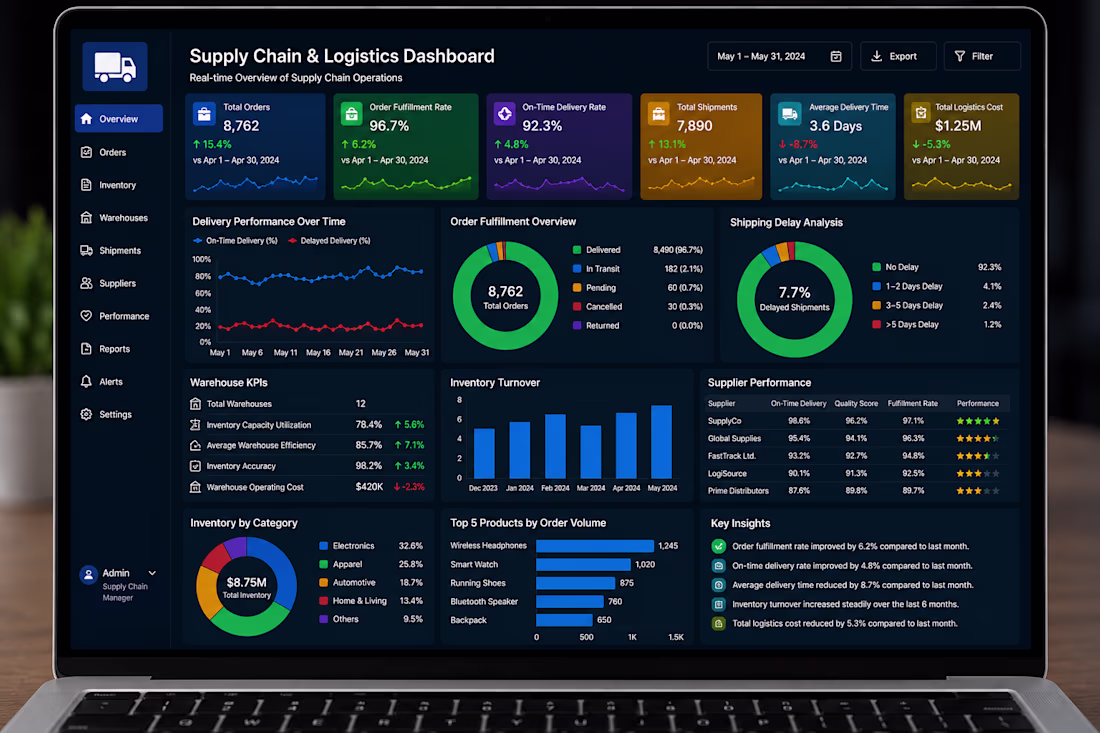Click the Total Shipments card icon

coord(658,114)
